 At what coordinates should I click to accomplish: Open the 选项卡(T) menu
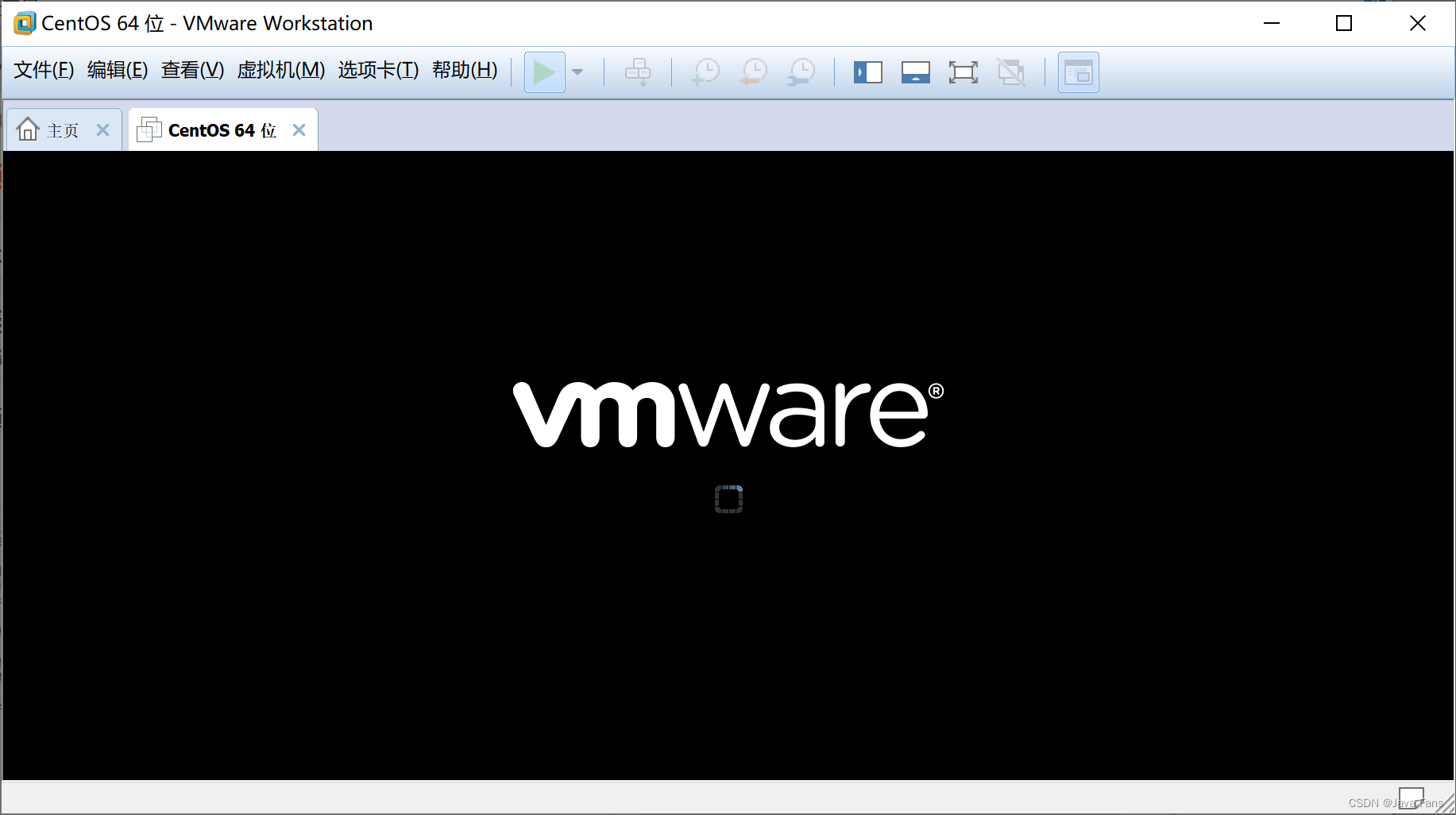click(x=378, y=71)
